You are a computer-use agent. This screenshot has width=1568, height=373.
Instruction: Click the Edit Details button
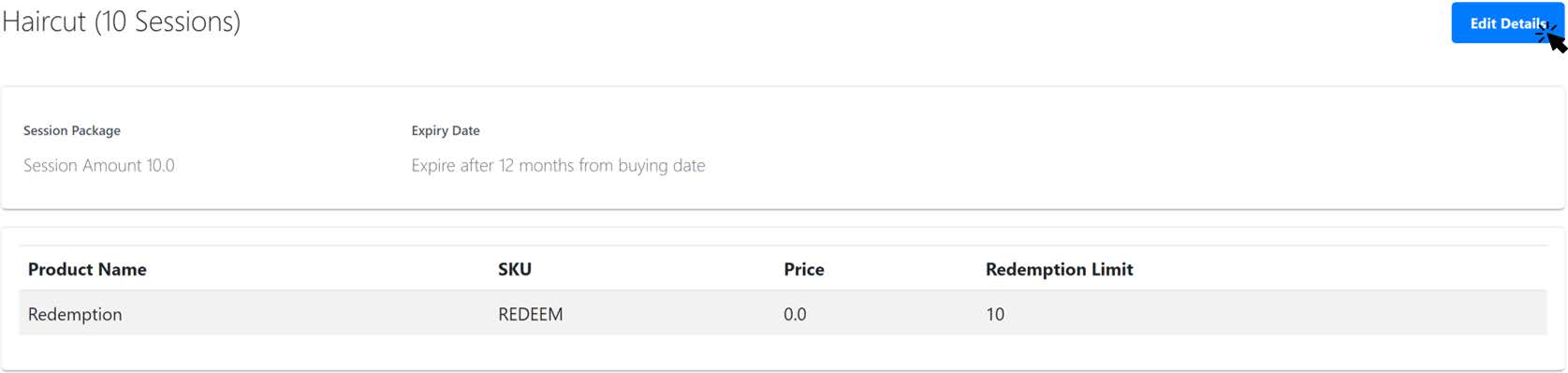click(1507, 23)
